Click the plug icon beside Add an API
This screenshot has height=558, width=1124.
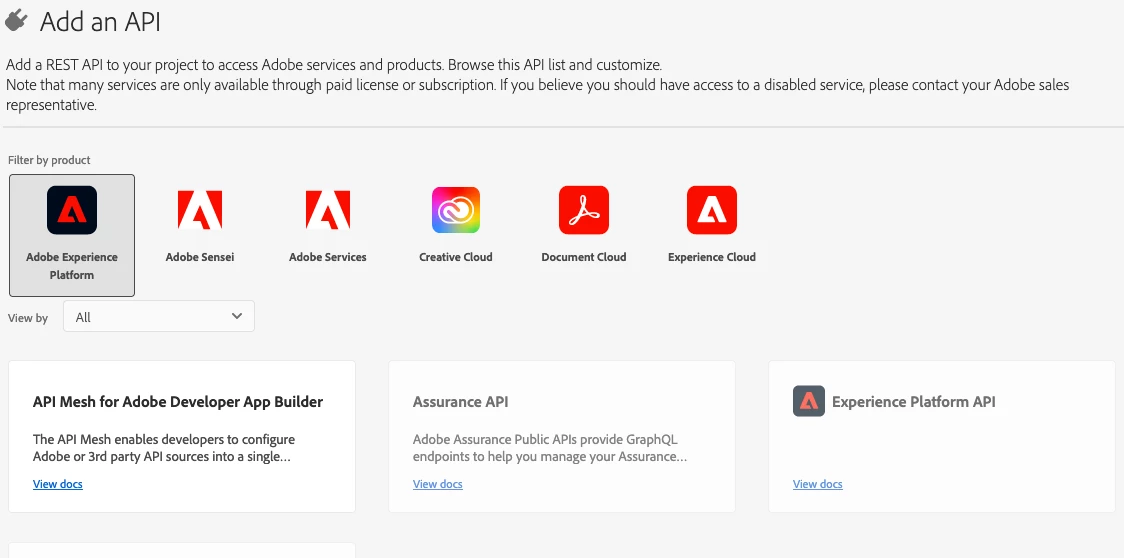[16, 21]
